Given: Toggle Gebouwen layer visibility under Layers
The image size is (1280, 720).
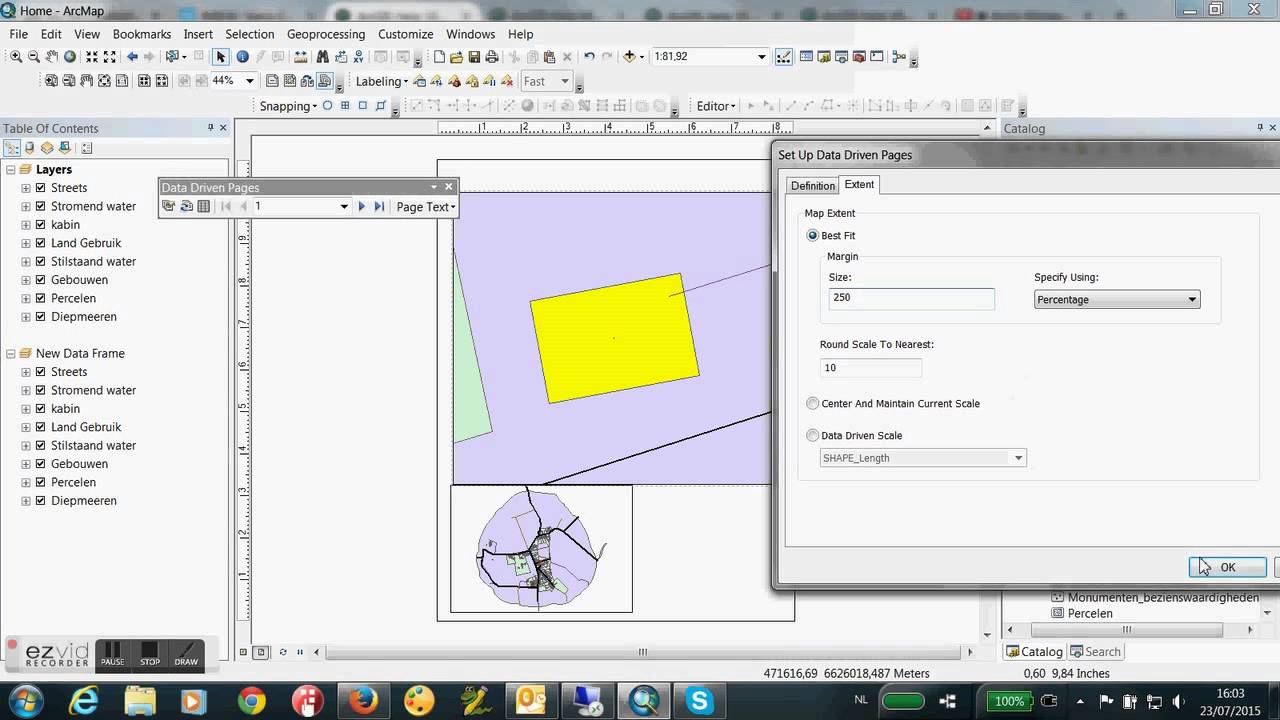Looking at the screenshot, I should pyautogui.click(x=41, y=280).
